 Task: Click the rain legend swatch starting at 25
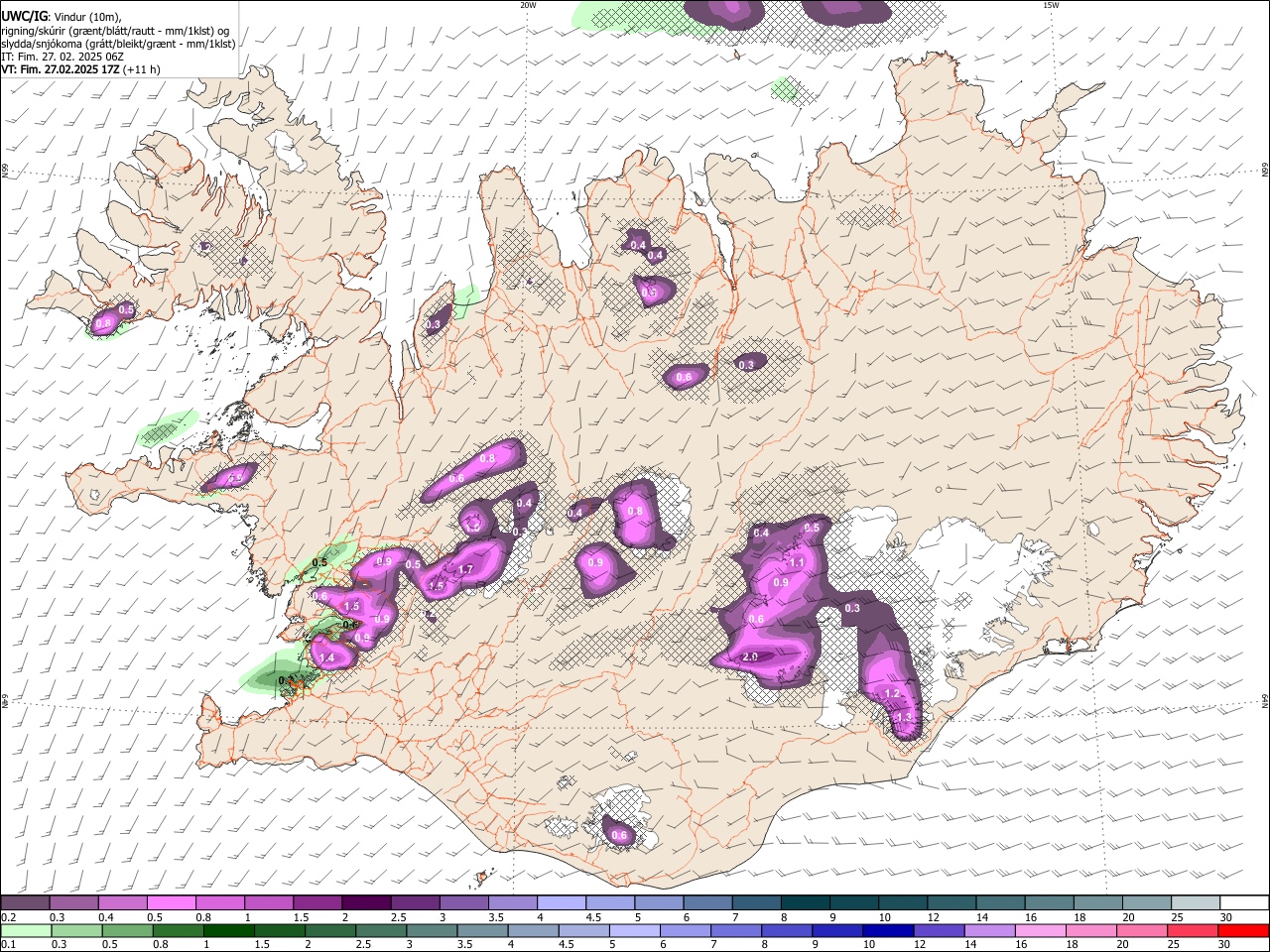click(x=1193, y=930)
